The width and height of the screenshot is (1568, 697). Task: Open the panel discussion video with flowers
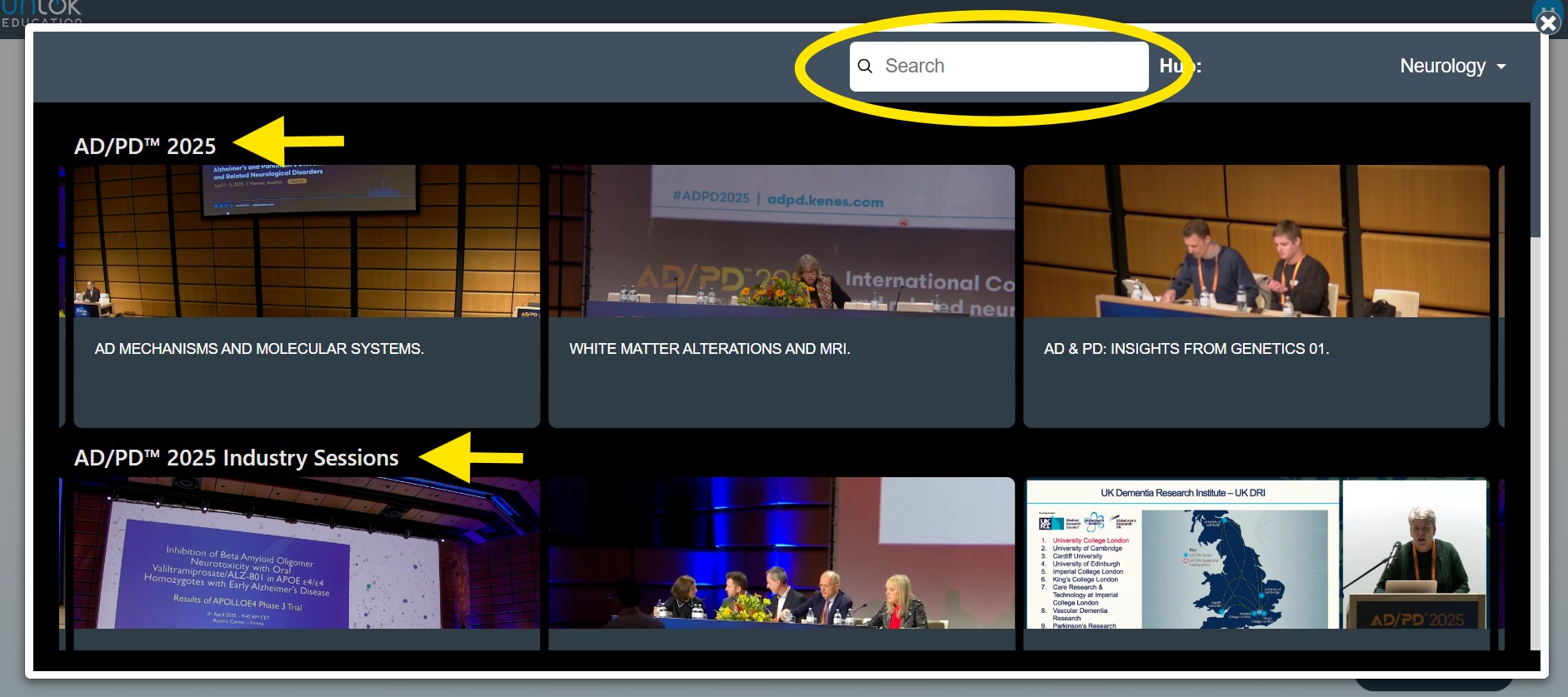coord(781,553)
